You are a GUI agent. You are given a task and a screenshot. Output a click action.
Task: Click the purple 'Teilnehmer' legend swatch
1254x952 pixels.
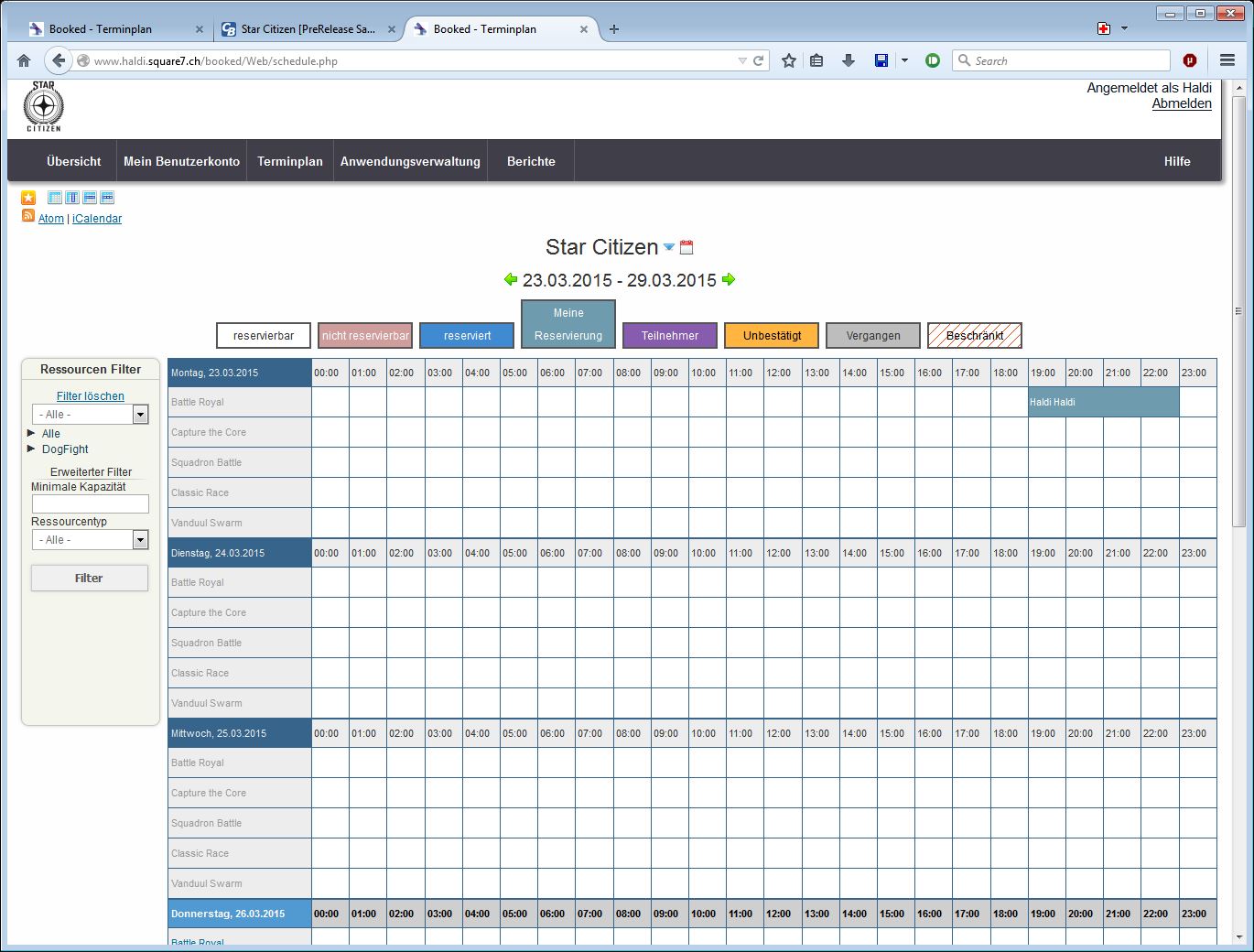[x=670, y=336]
